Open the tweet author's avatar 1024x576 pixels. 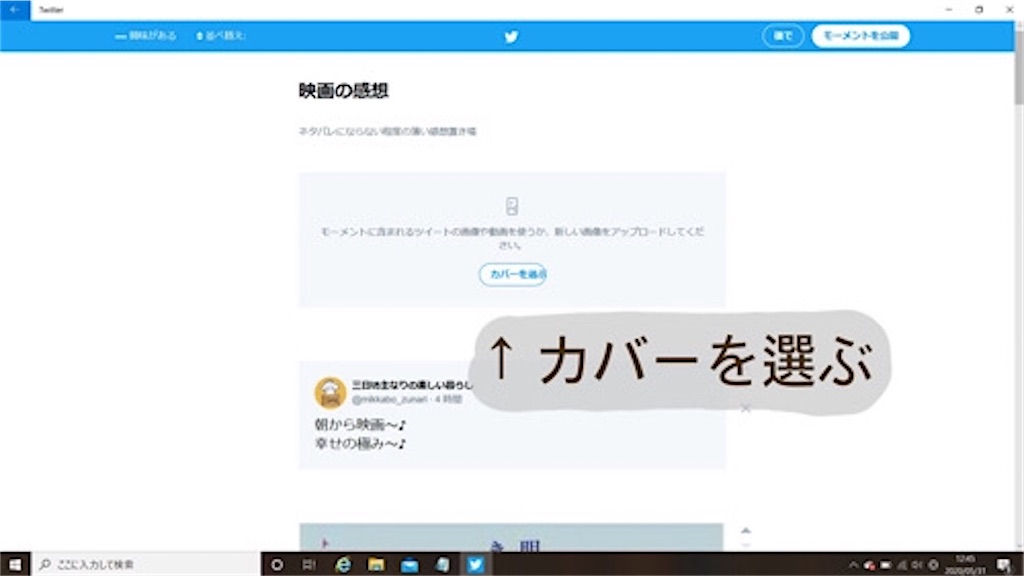tap(330, 392)
